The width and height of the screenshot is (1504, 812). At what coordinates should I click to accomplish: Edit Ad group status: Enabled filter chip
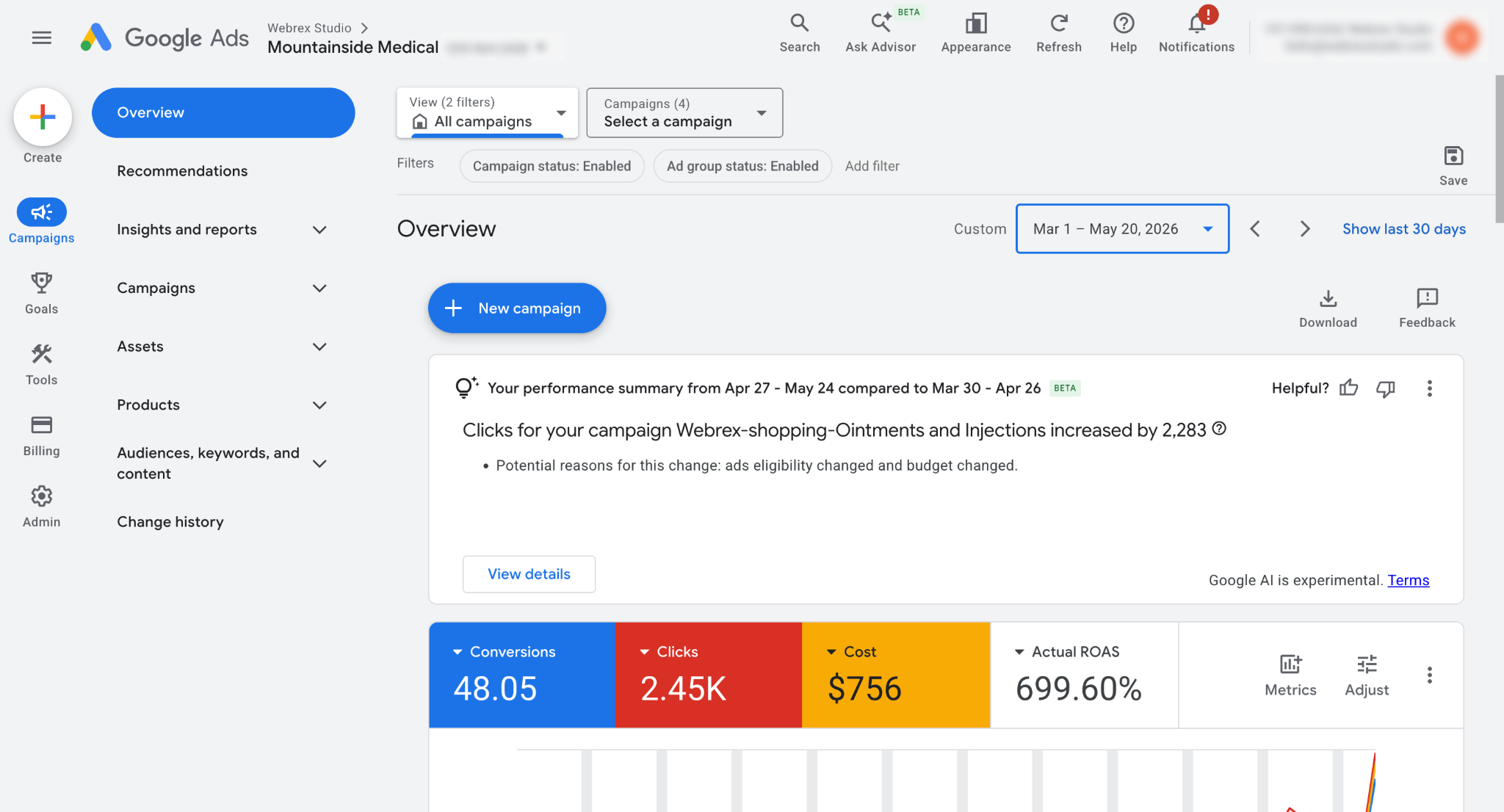[x=742, y=166]
